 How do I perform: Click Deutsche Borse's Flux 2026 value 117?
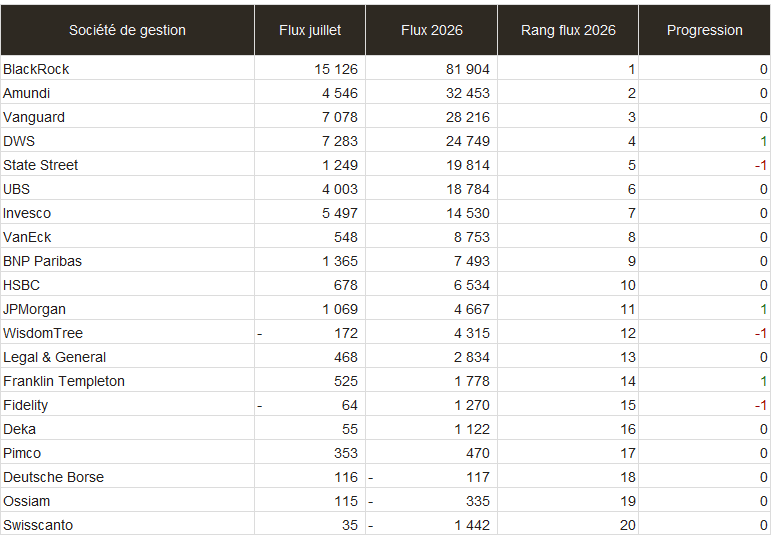[478, 477]
